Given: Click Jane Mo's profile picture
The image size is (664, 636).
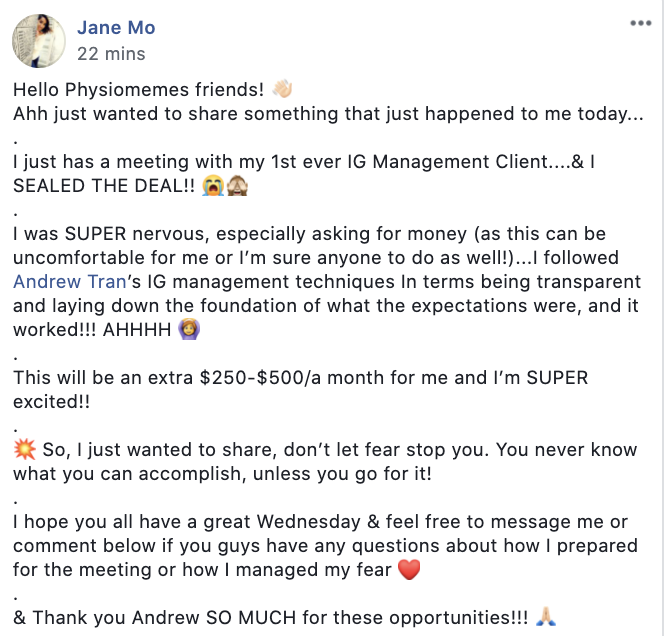Looking at the screenshot, I should (38, 39).
